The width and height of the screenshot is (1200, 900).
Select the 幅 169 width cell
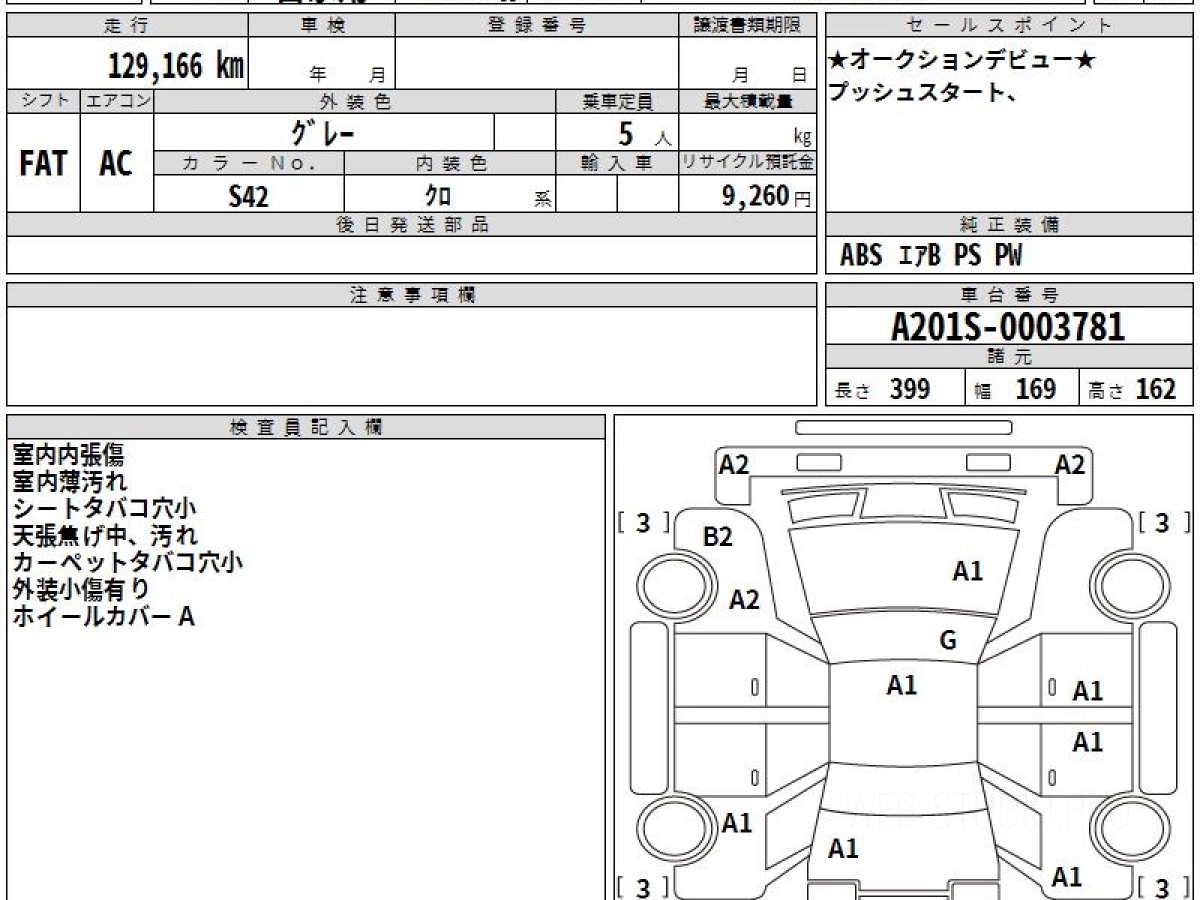click(1022, 389)
